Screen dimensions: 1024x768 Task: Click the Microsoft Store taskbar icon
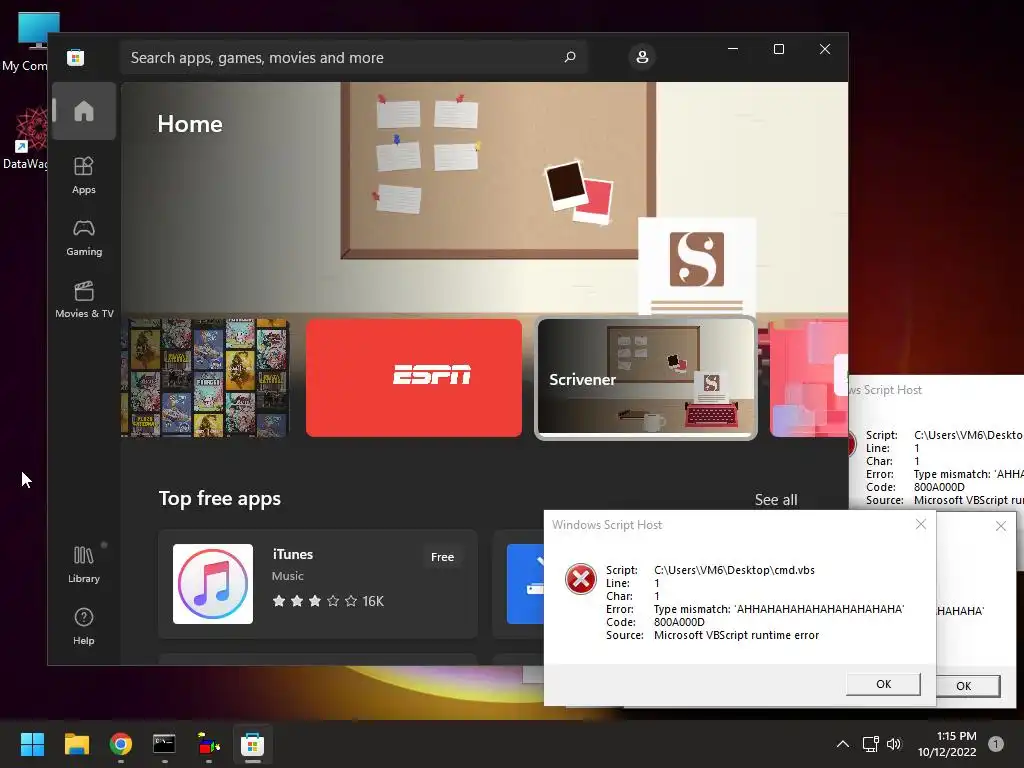coord(252,744)
